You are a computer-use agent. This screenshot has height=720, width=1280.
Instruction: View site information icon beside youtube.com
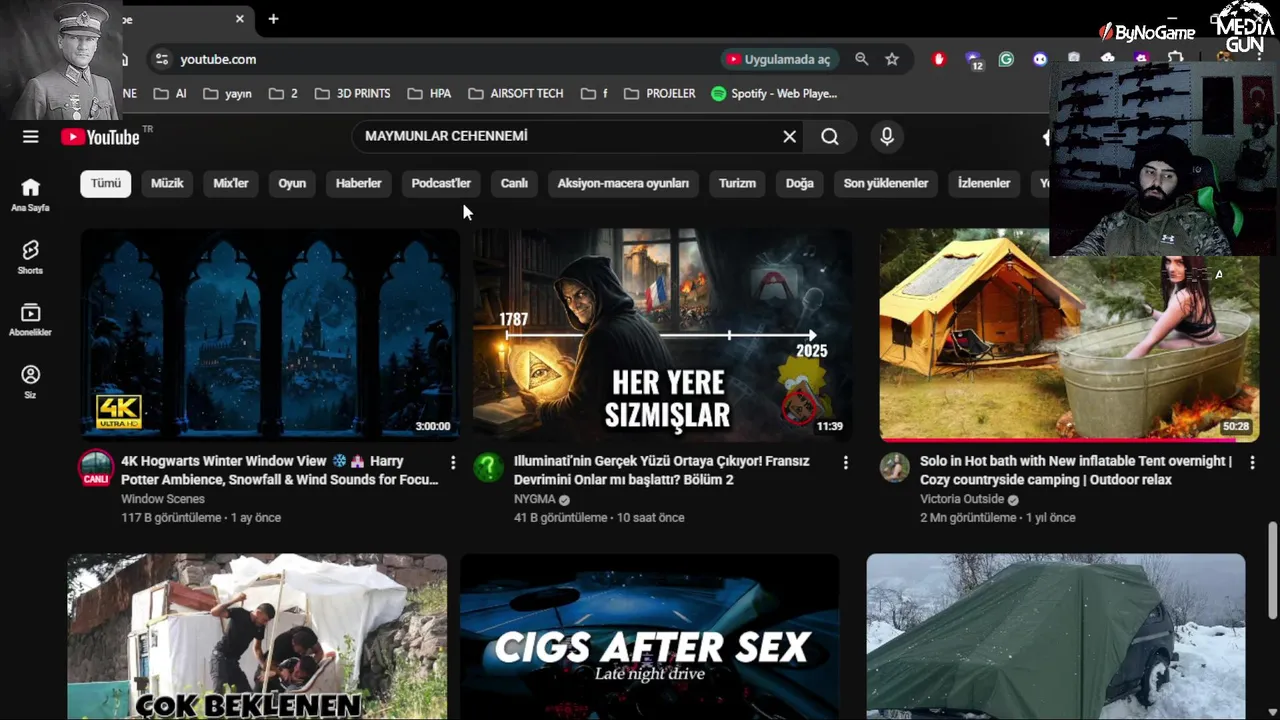[162, 59]
